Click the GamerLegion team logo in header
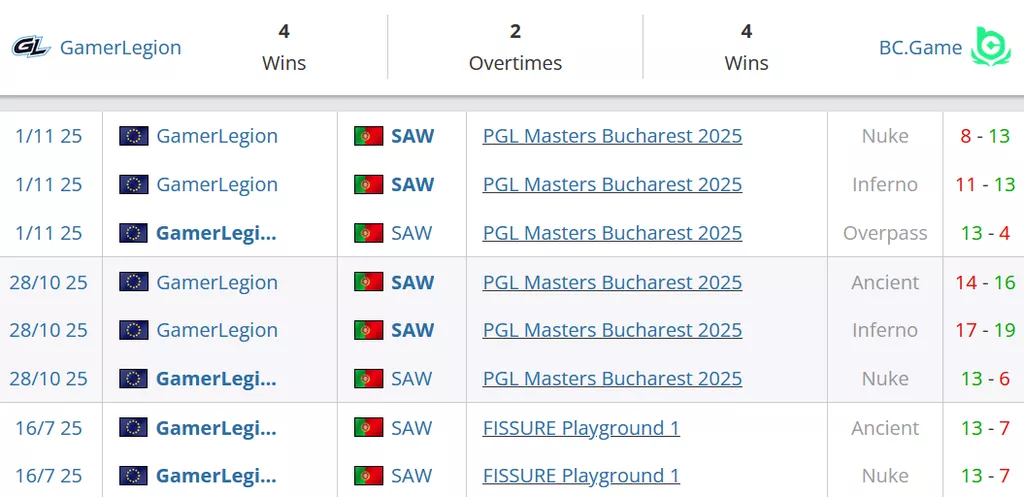The height and width of the screenshot is (497, 1024). point(31,47)
